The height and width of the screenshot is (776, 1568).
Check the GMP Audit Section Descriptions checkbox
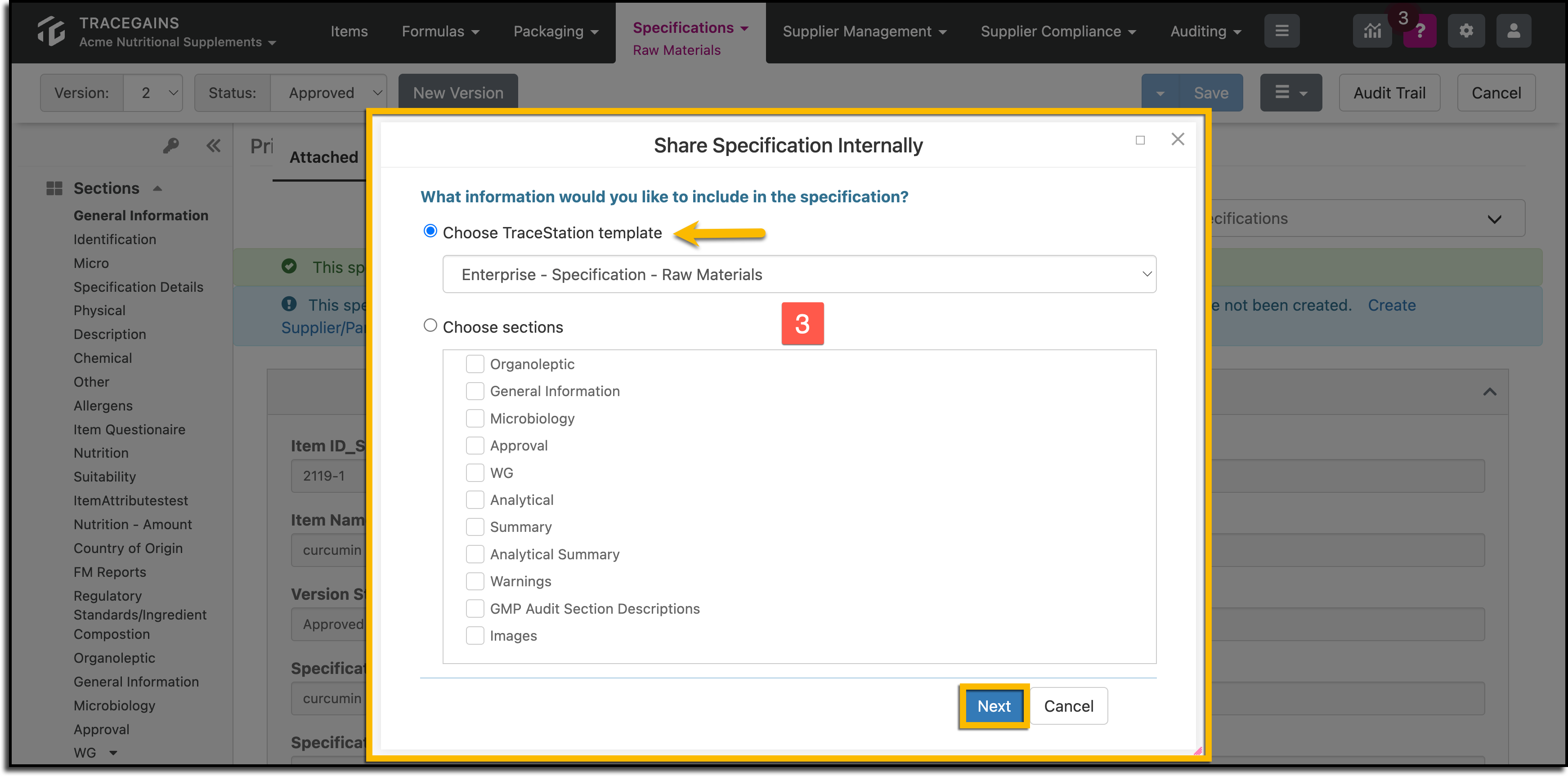coord(475,609)
